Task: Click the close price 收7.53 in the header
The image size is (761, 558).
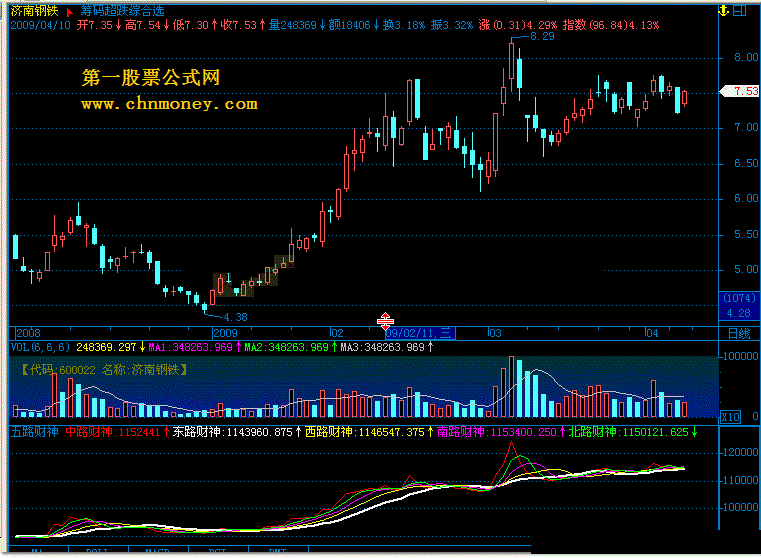Action: coord(239,25)
